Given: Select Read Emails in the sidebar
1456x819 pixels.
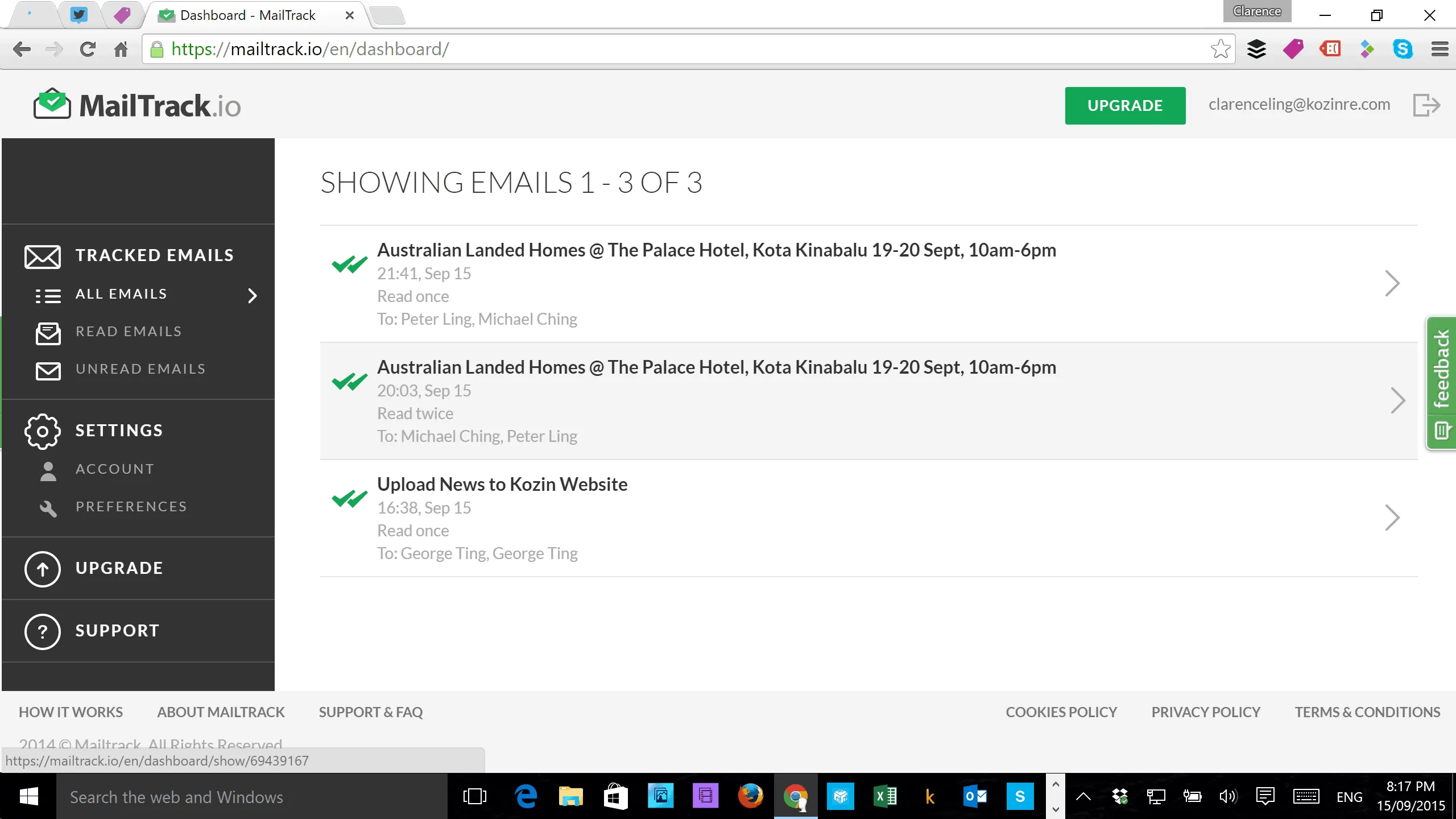Looking at the screenshot, I should 129,332.
